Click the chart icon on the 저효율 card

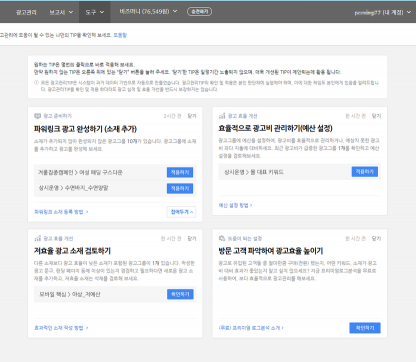tap(37, 239)
